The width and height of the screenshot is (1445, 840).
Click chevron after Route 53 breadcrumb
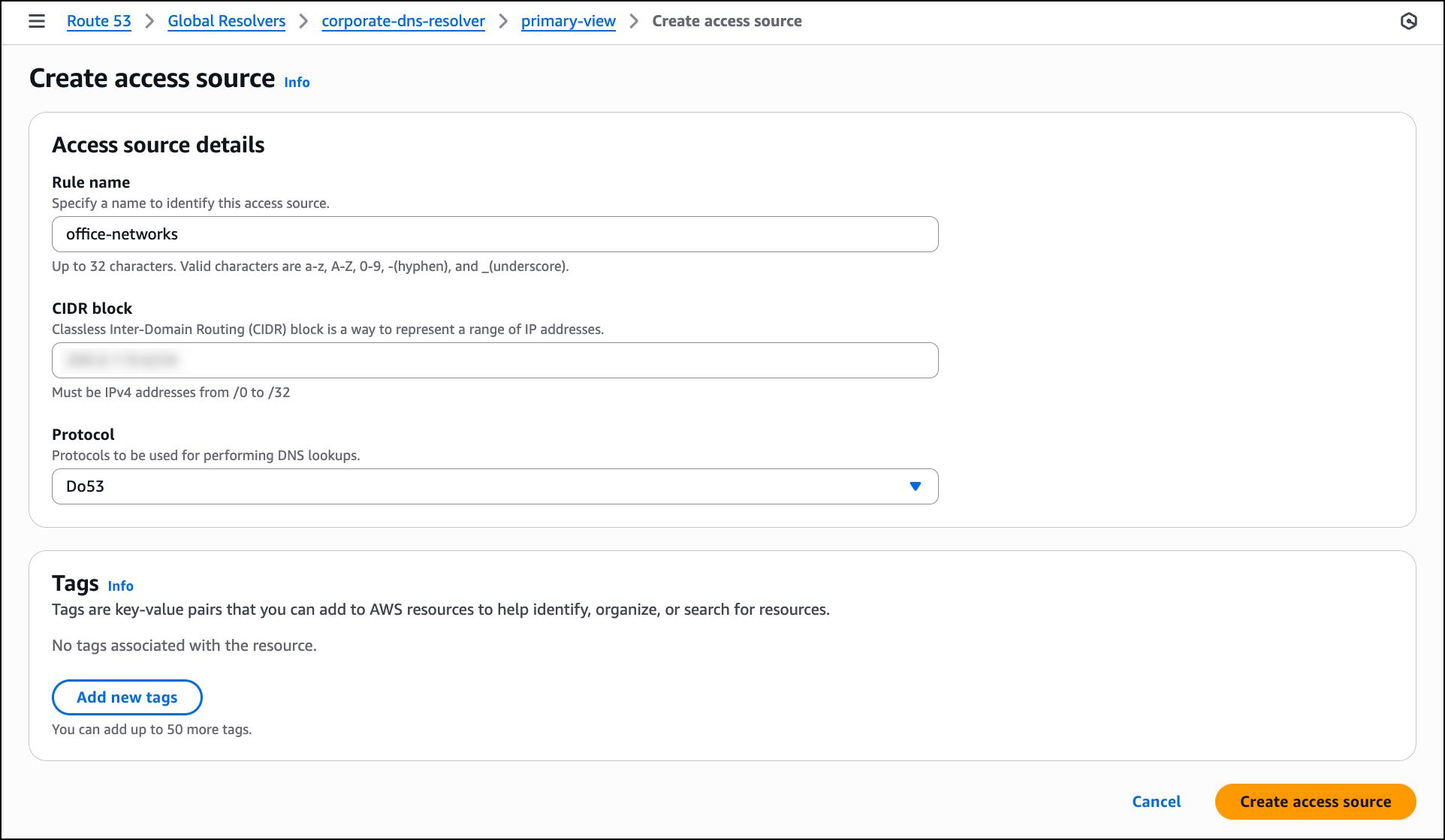(x=149, y=21)
